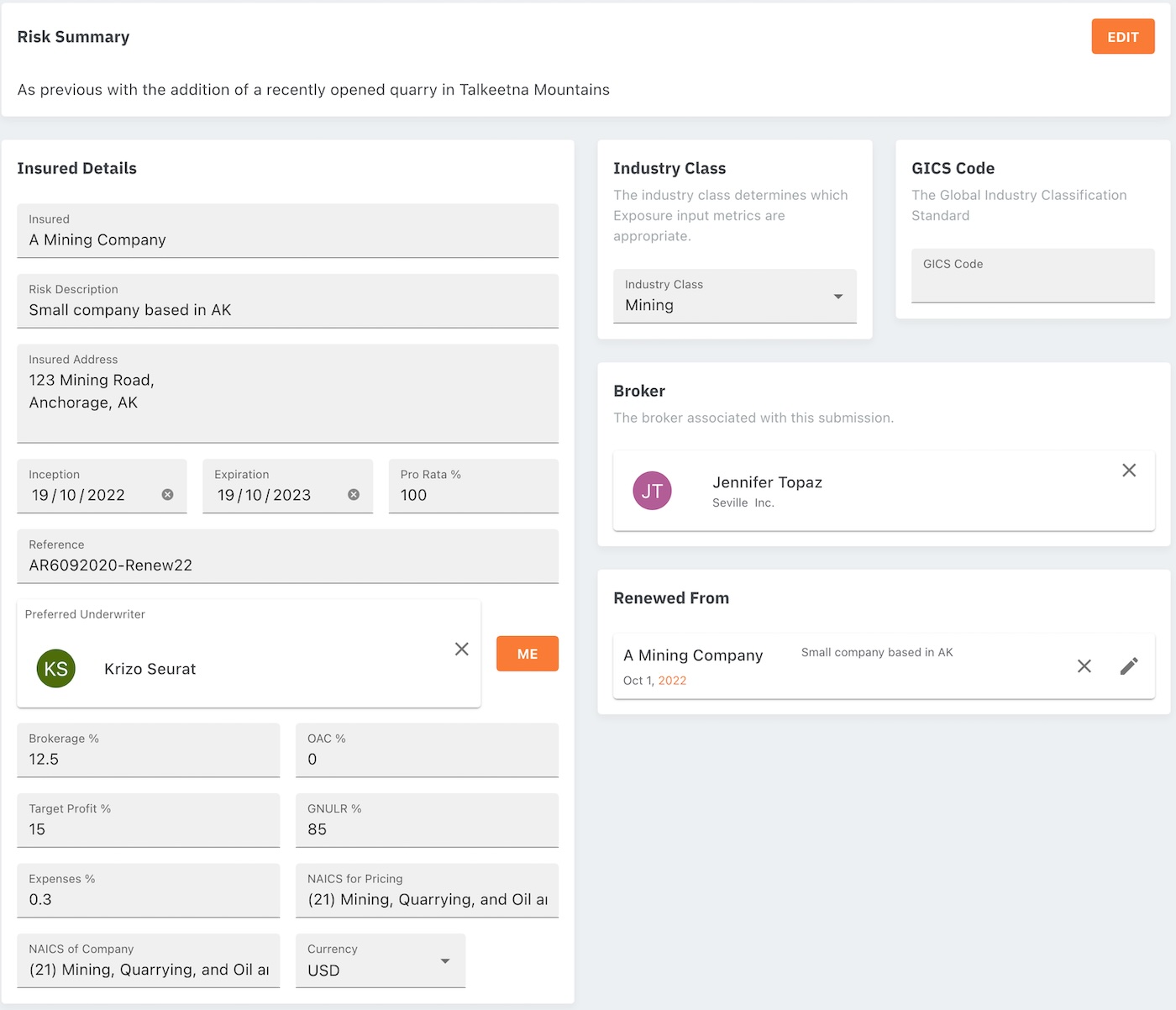
Task: Click the Renewed From heading
Action: [671, 598]
